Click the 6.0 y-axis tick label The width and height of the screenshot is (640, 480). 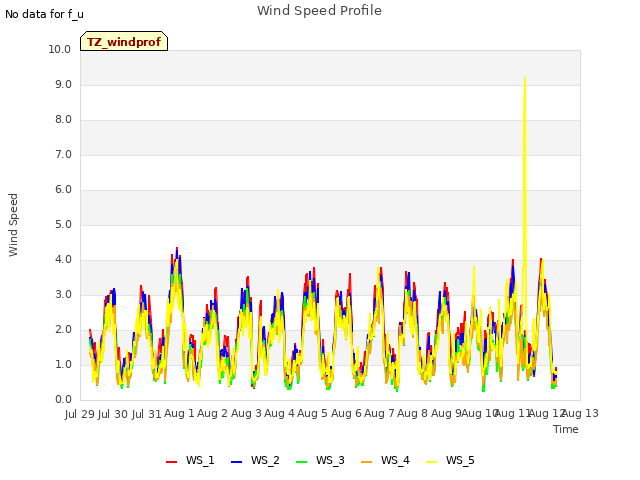tap(63, 190)
